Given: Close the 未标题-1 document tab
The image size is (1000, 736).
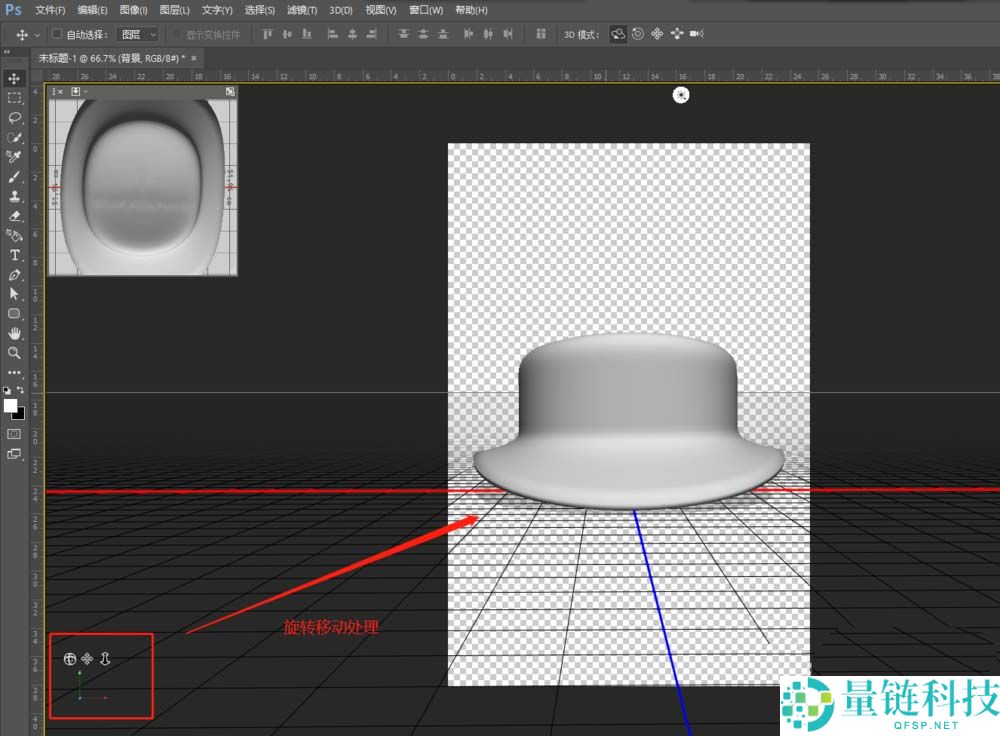Looking at the screenshot, I should (194, 59).
